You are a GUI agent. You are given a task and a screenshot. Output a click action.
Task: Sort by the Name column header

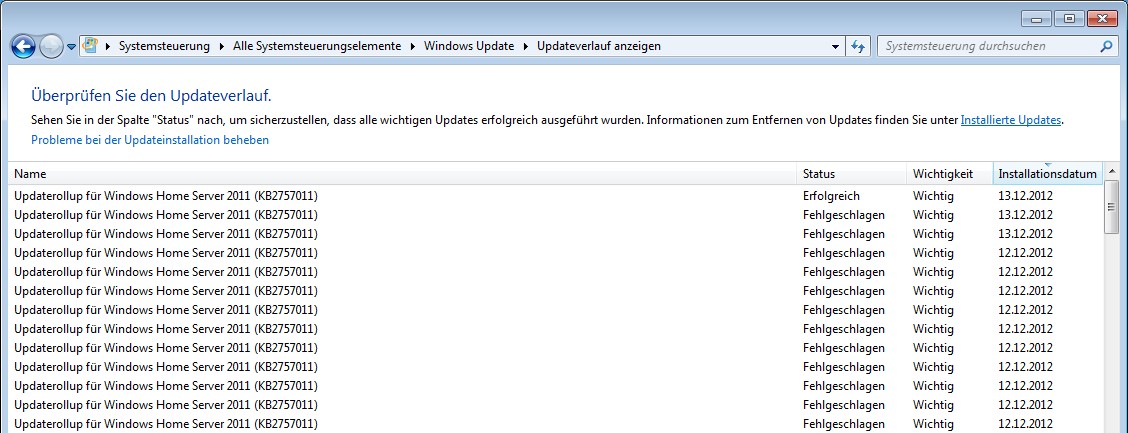403,173
